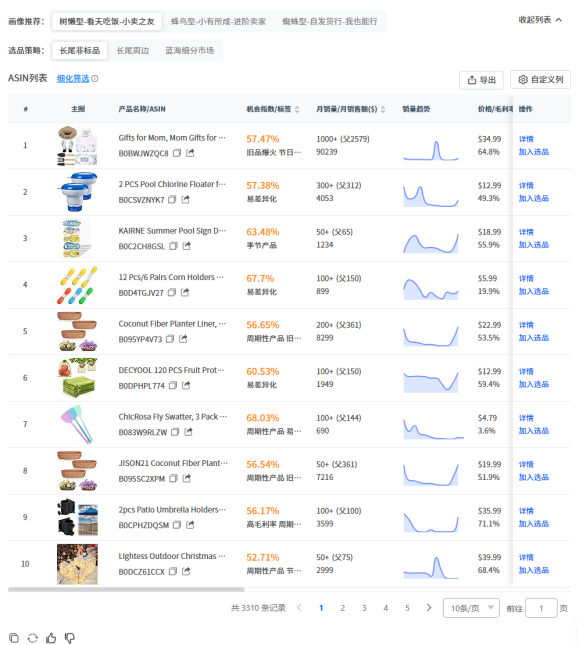Viewport: 579px width, 645px height.
Task: Select 蜂鸟型-小有所成-进阶卖家 persona tab
Action: [218, 21]
